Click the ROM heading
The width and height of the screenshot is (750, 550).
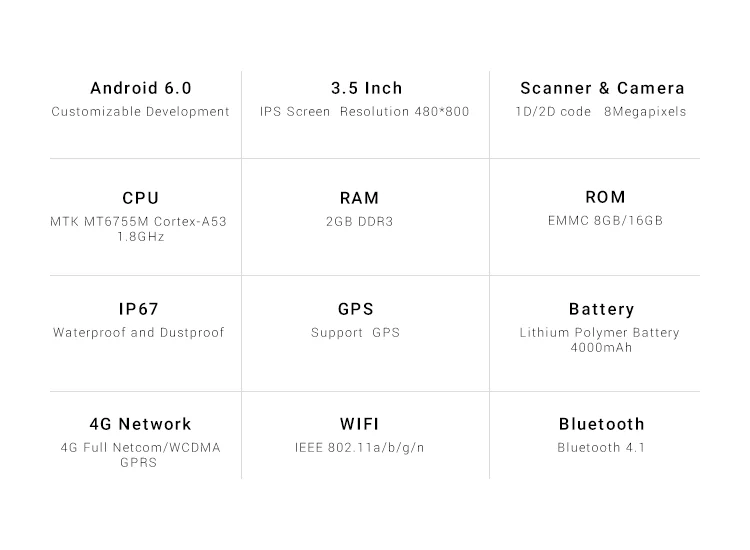pyautogui.click(x=605, y=197)
